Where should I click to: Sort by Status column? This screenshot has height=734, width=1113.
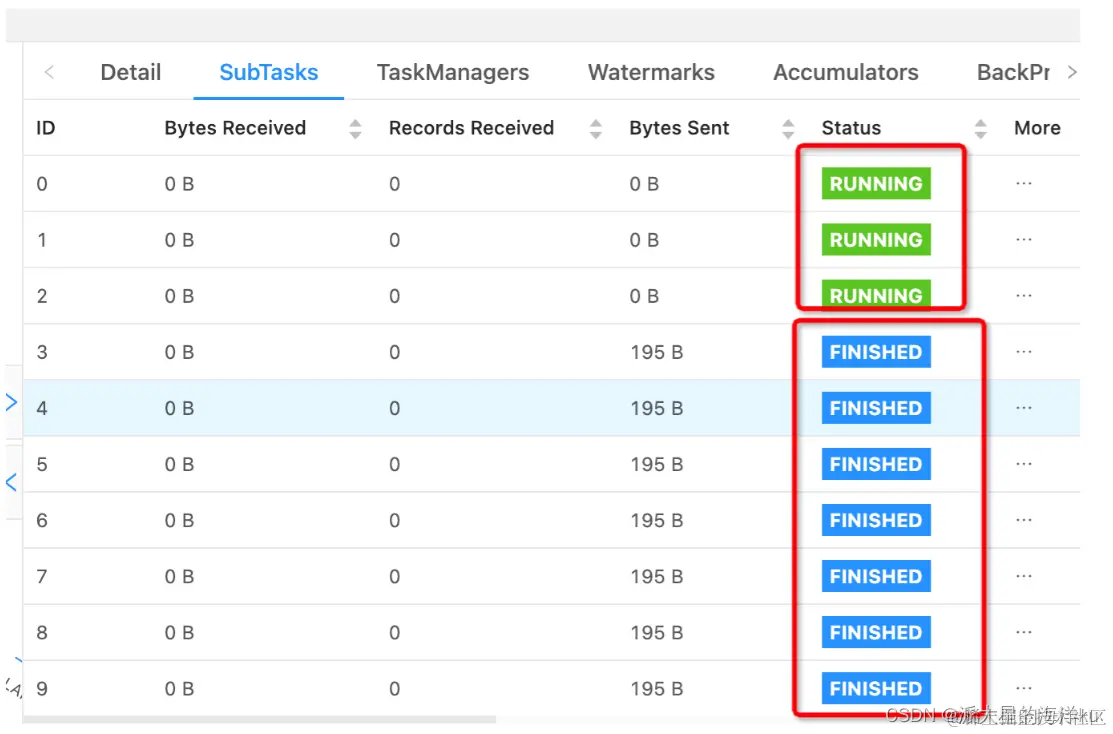coord(980,128)
